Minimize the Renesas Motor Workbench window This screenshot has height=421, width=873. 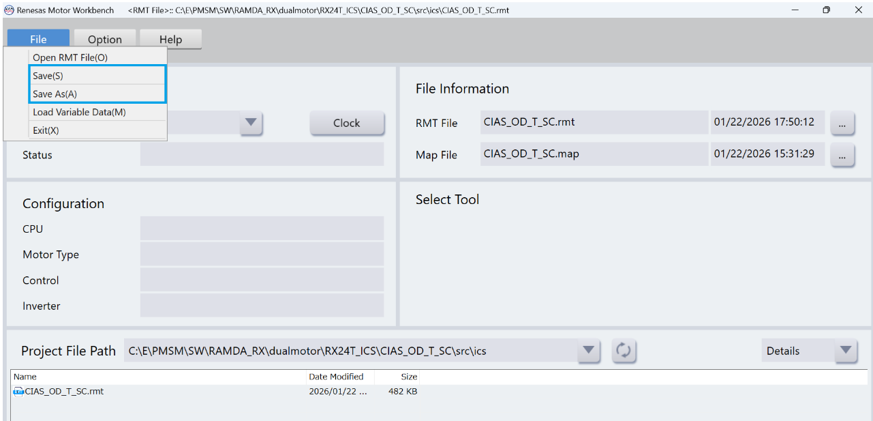click(x=794, y=10)
